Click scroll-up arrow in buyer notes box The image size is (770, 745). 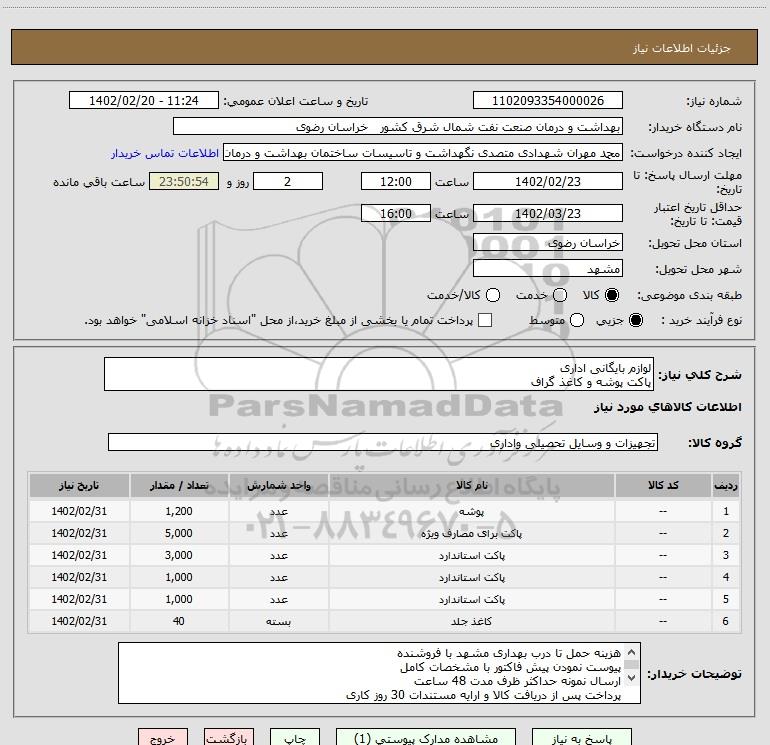[x=632, y=652]
